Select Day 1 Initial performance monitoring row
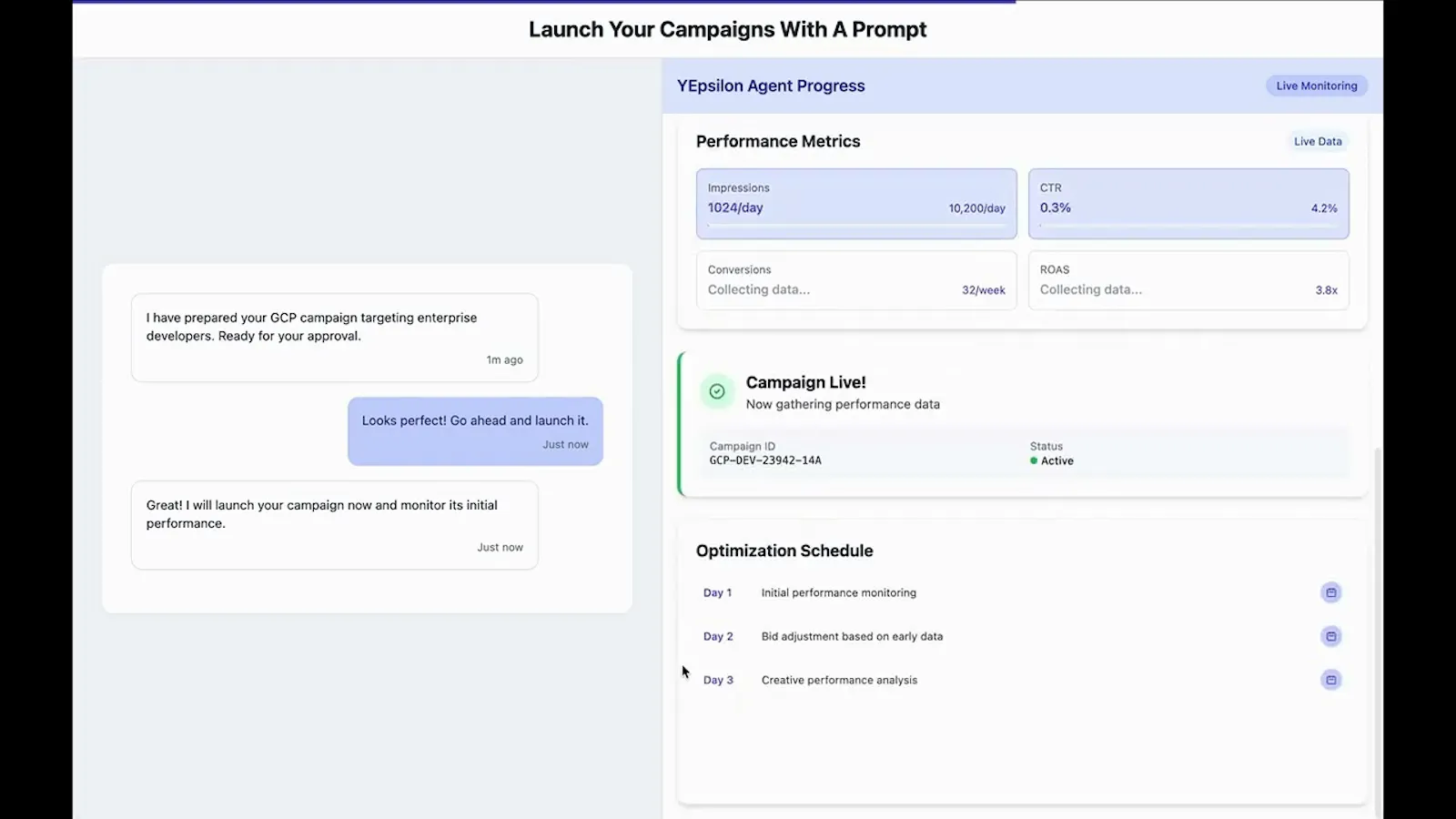 (1021, 592)
